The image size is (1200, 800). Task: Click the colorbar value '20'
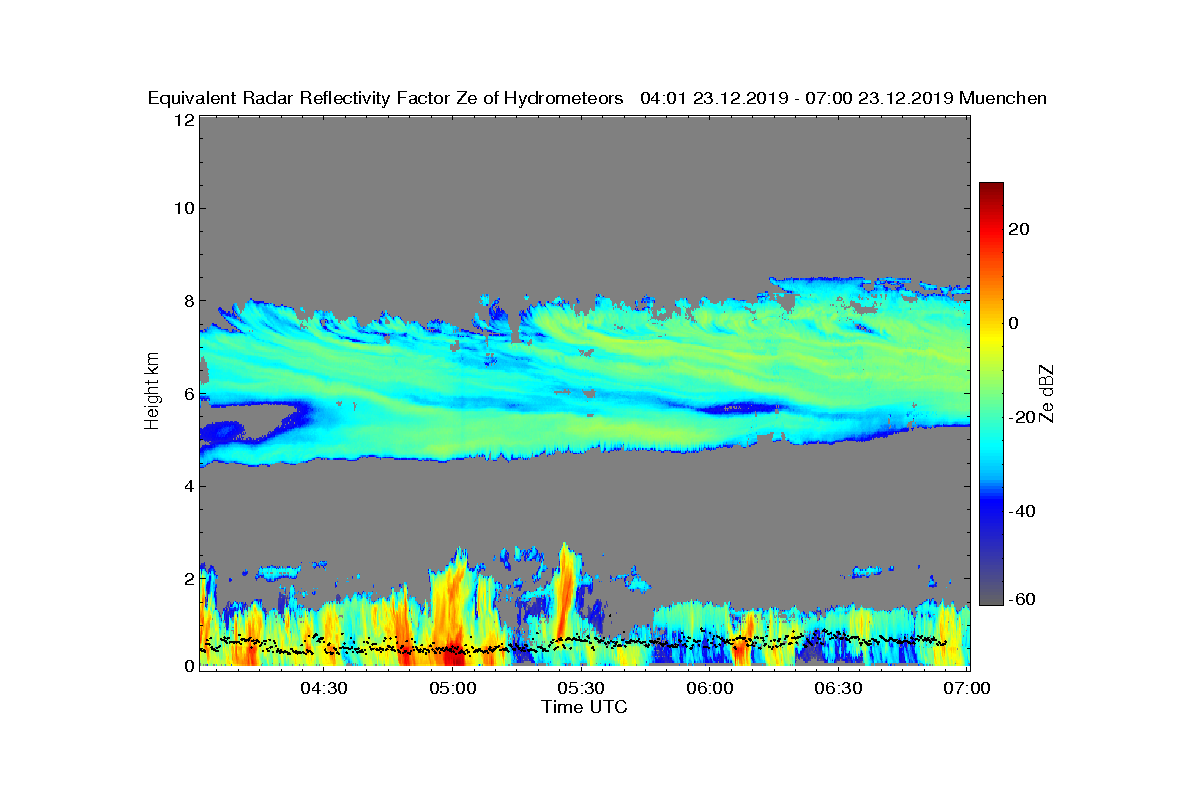point(1020,229)
